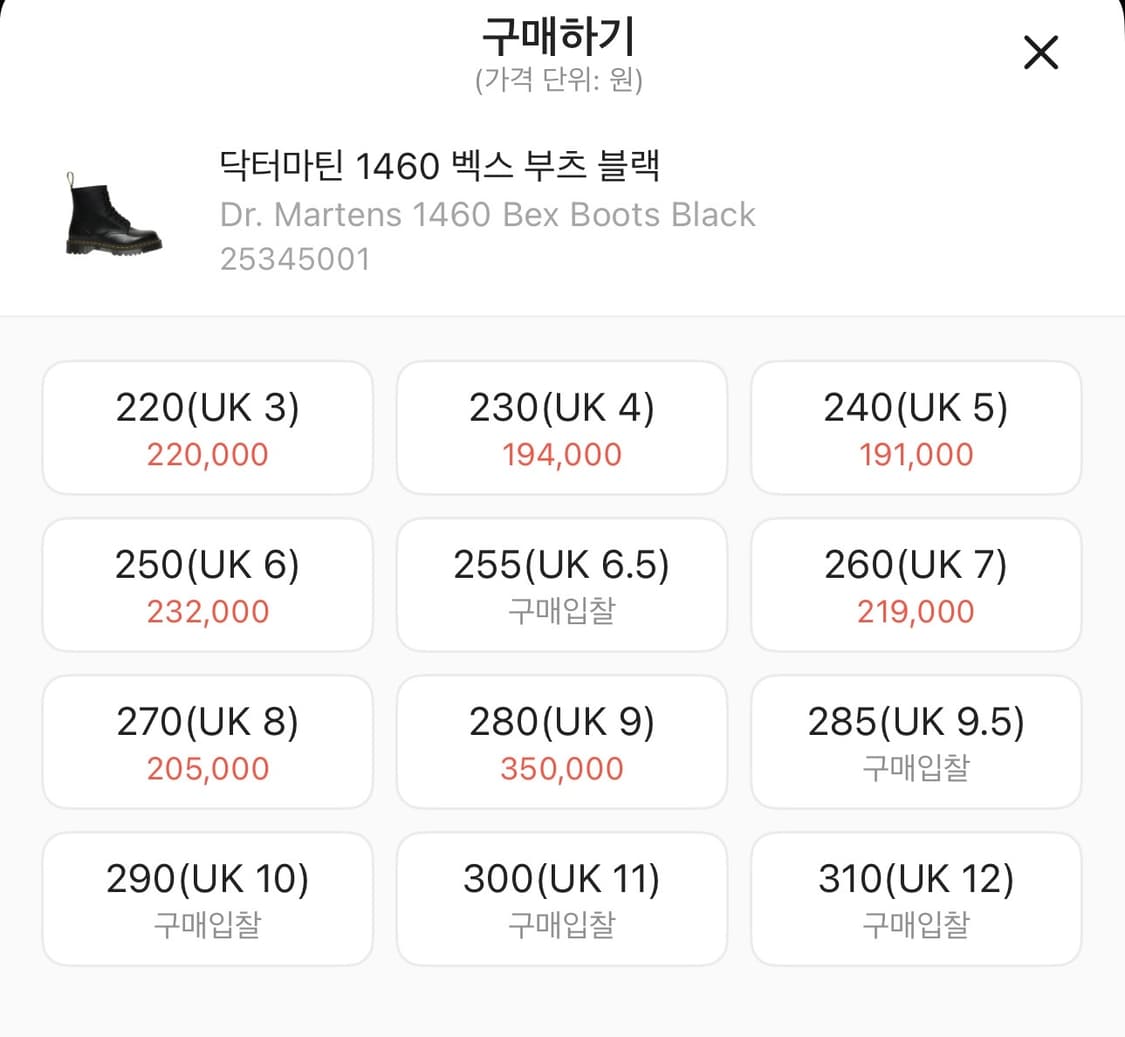The width and height of the screenshot is (1125, 1037).
Task: Select size 280(UK 9) priced 350,000
Action: (x=561, y=742)
